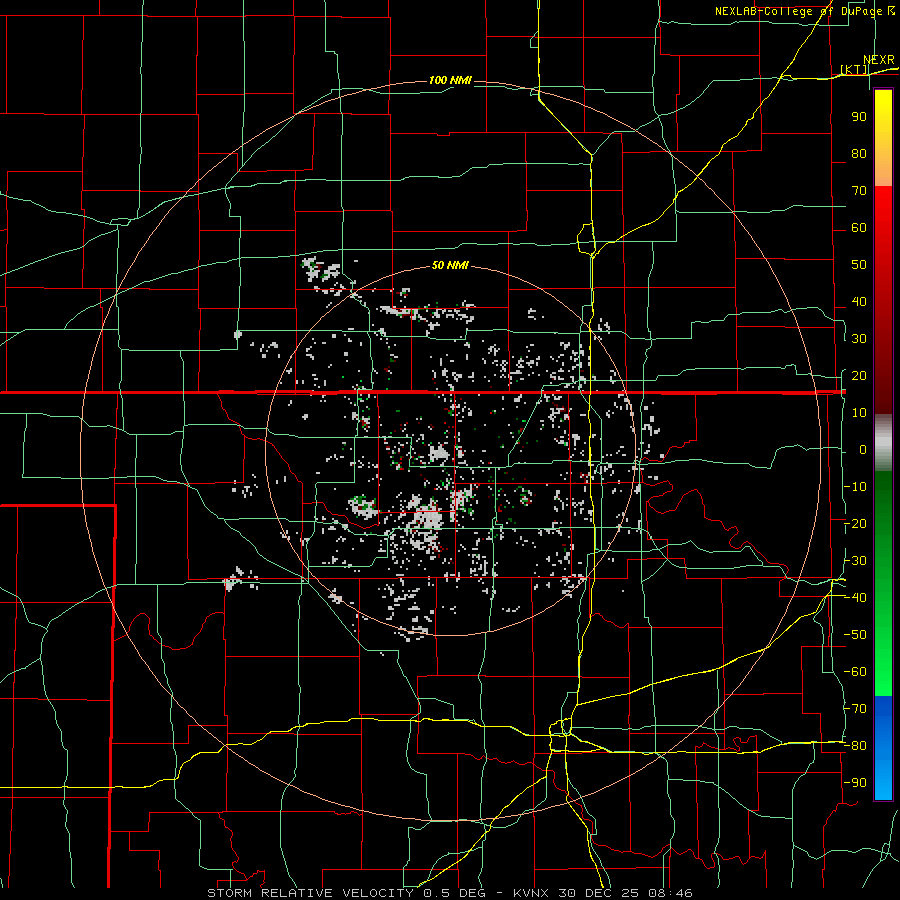Click the NEXR label above the scale
The height and width of the screenshot is (900, 900).
coord(878,60)
